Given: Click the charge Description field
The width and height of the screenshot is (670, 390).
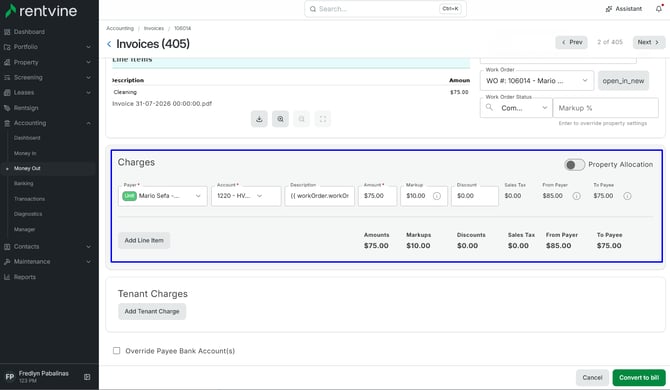Looking at the screenshot, I should (x=320, y=196).
